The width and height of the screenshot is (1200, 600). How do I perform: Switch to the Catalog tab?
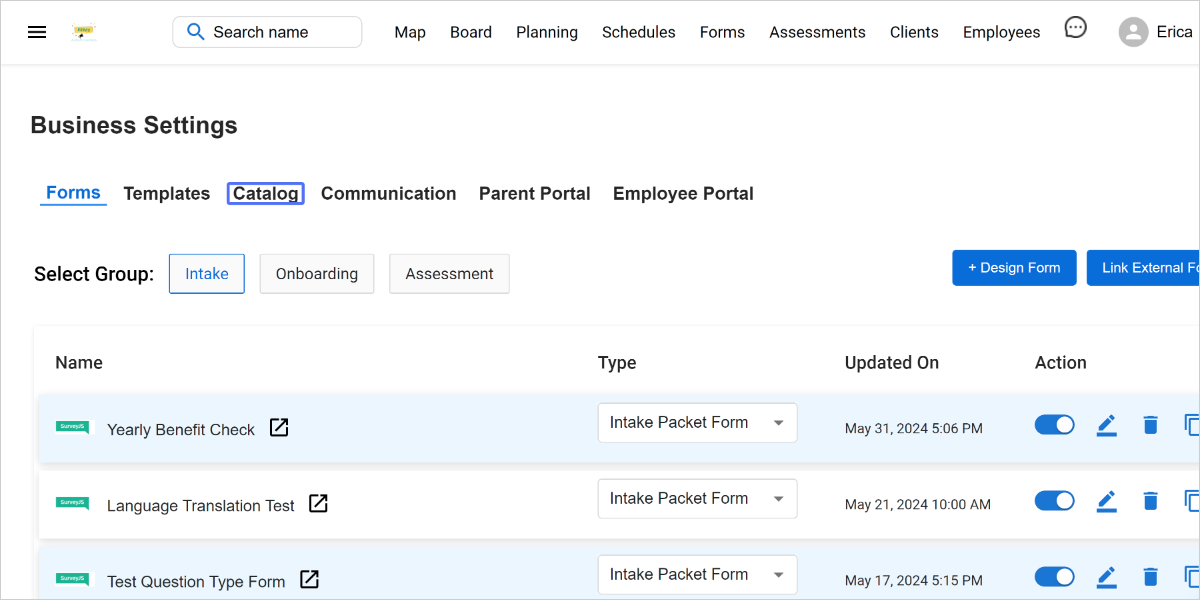[265, 194]
